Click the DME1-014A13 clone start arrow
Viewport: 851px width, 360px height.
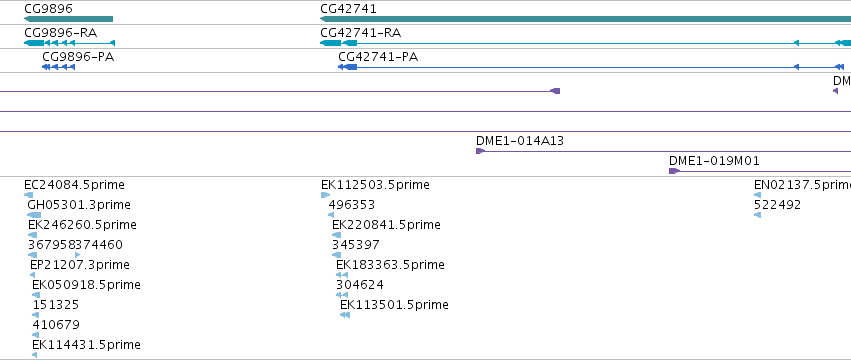point(480,151)
